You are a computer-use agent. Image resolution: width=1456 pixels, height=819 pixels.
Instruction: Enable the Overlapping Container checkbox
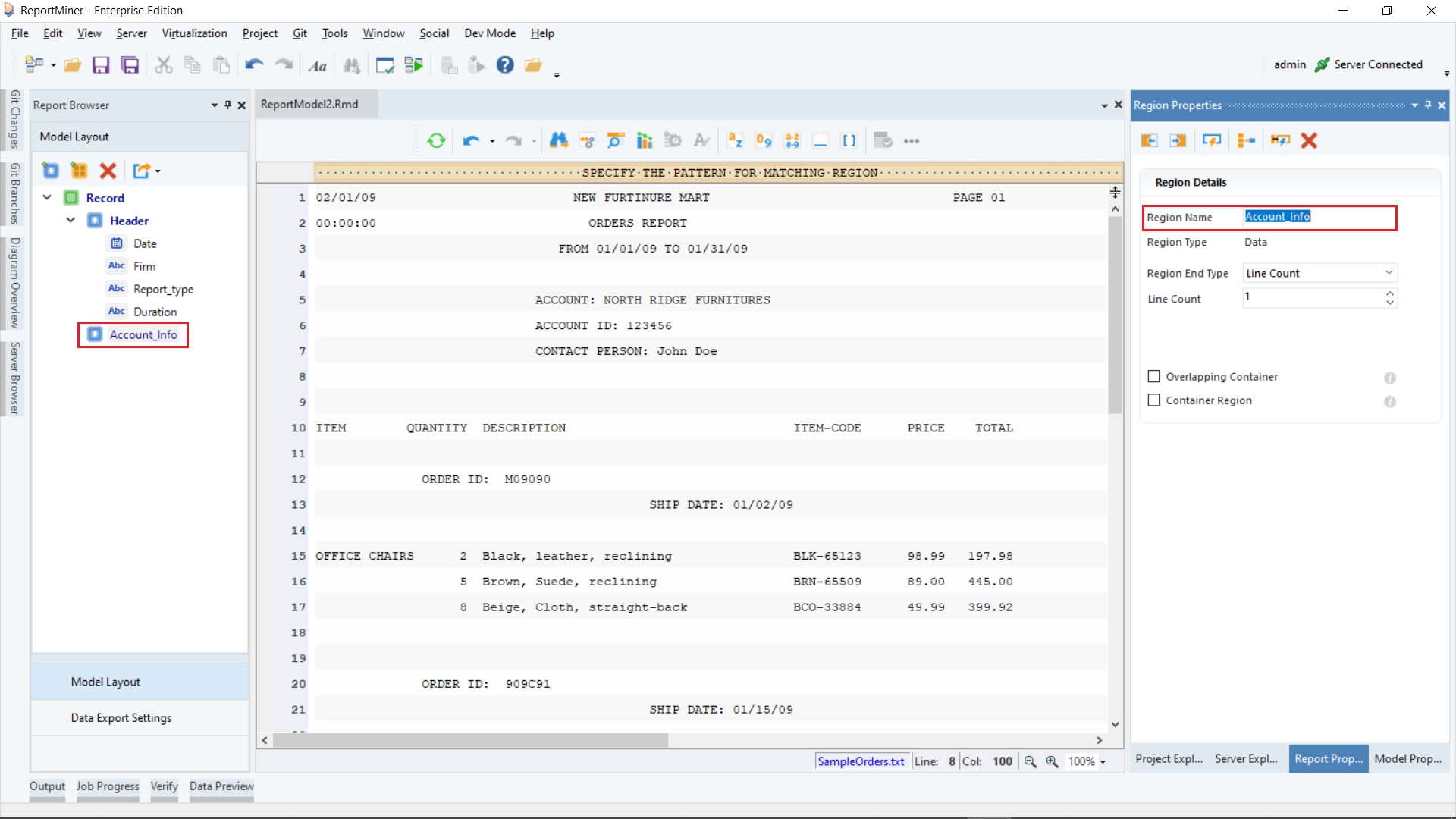point(1154,377)
